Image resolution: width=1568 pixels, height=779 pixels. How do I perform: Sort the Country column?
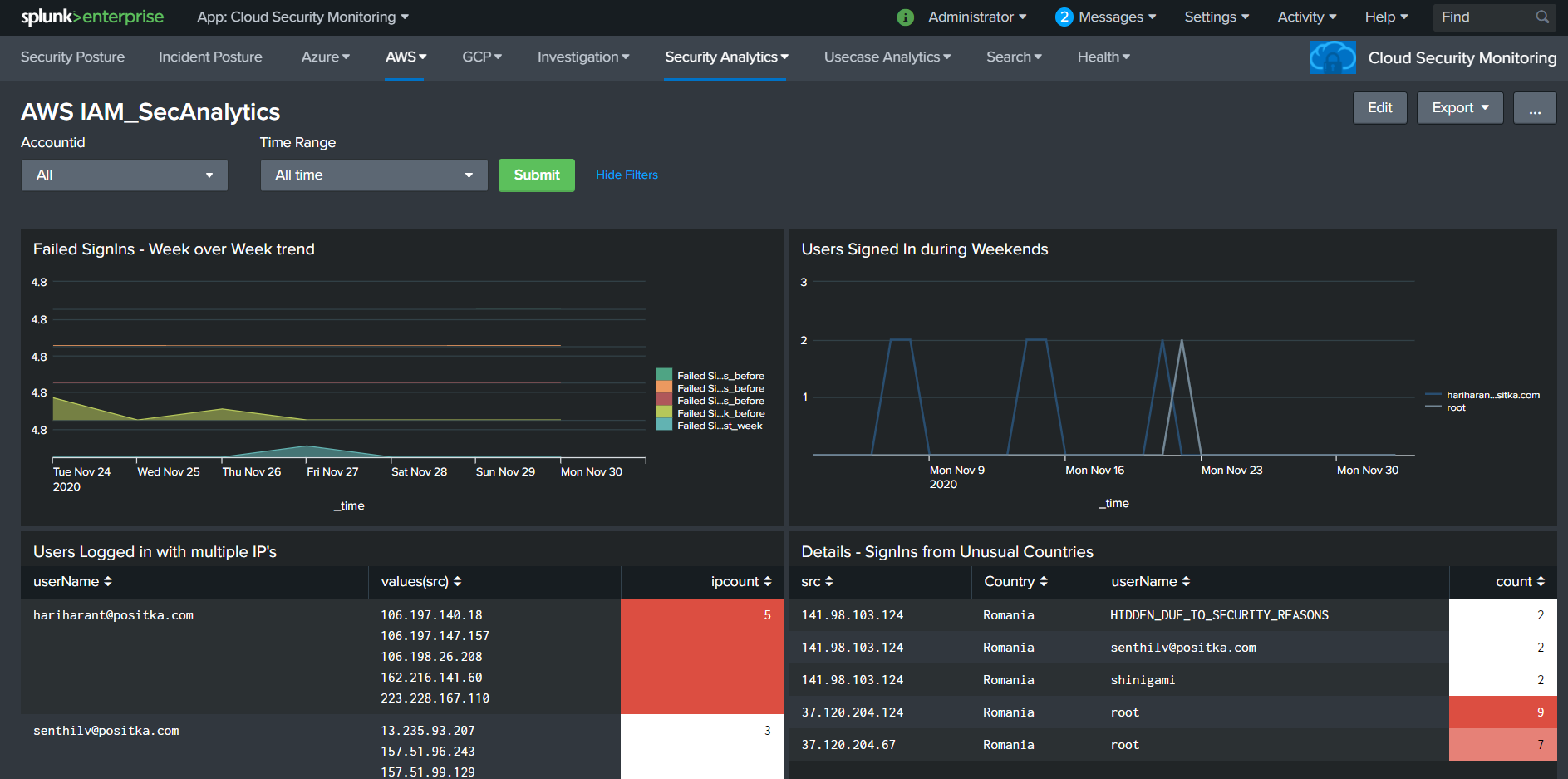pyautogui.click(x=1015, y=581)
